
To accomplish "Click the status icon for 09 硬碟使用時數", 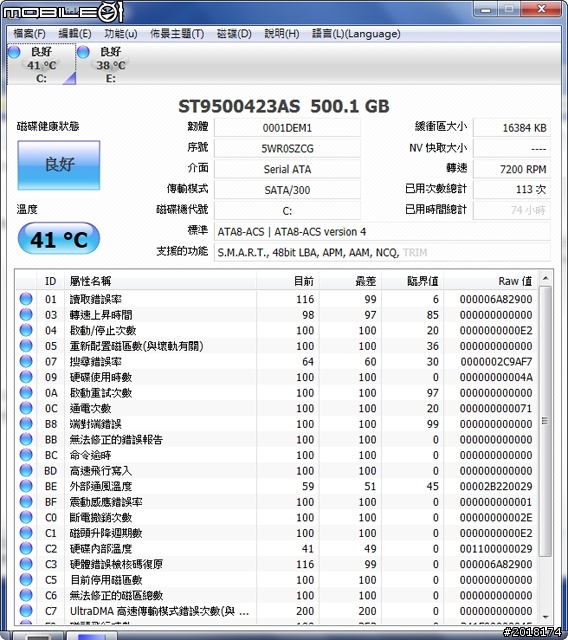I will click(26, 377).
